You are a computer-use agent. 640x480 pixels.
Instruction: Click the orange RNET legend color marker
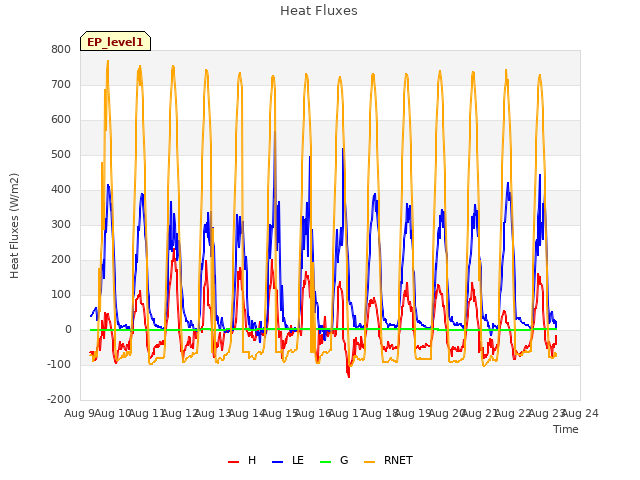(x=369, y=462)
